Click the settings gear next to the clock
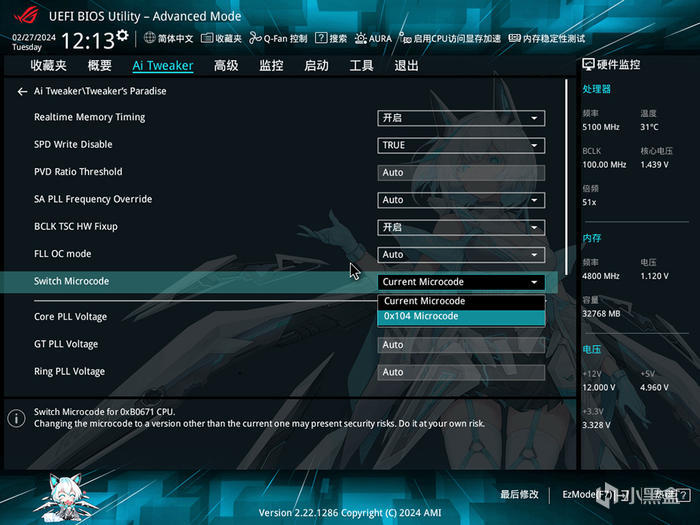The width and height of the screenshot is (700, 525). click(x=122, y=35)
